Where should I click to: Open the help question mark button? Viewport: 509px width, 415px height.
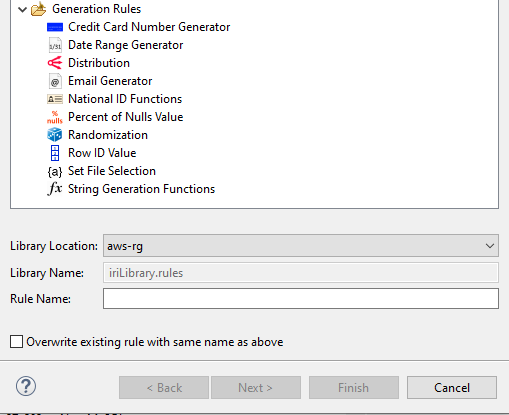pyautogui.click(x=26, y=386)
